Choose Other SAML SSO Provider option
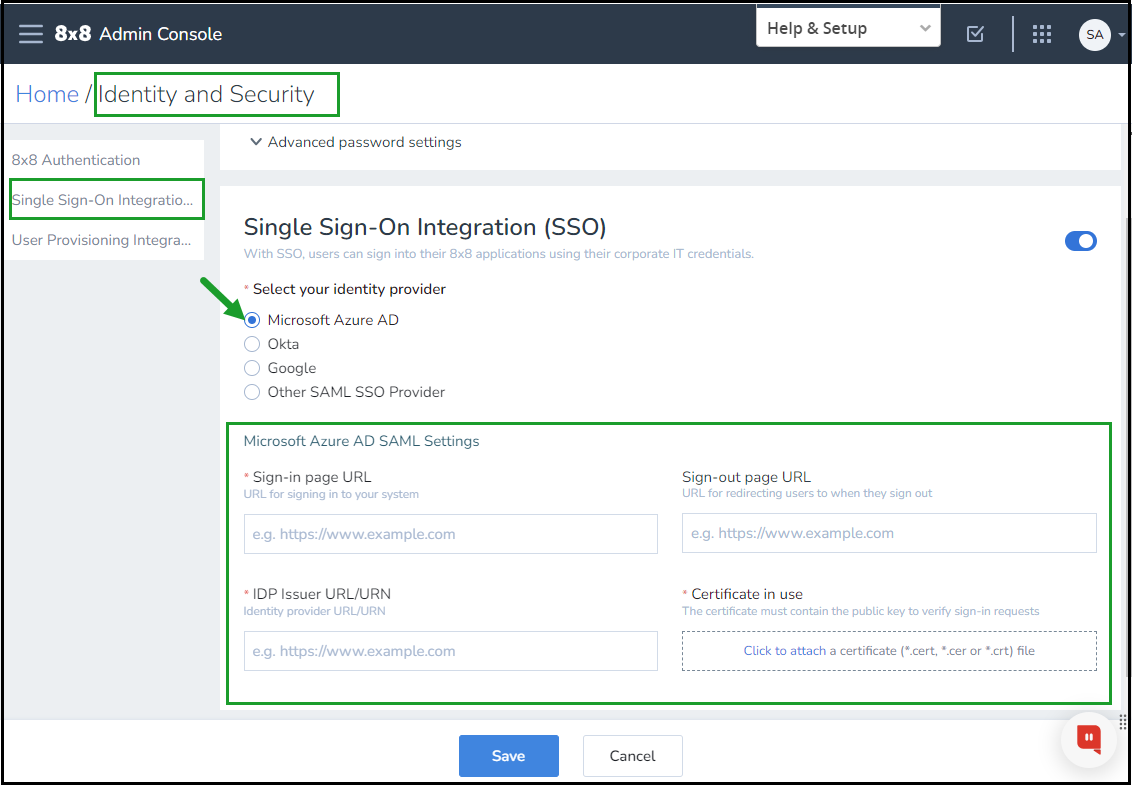Viewport: 1132px width, 785px height. [x=252, y=392]
